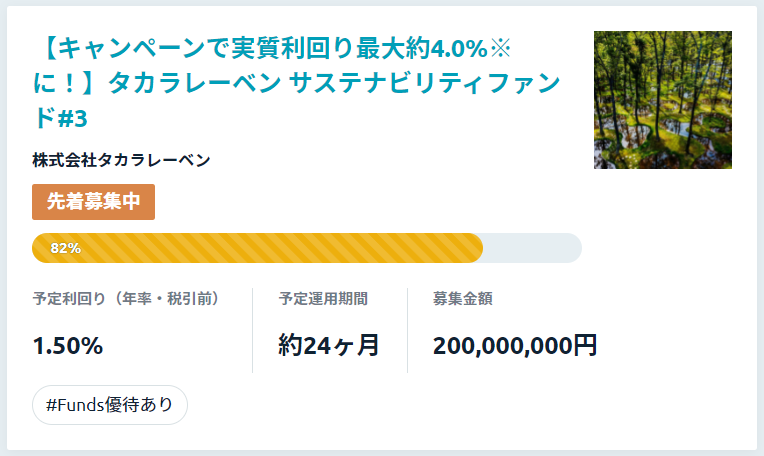764x456 pixels.
Task: Click the 予定運用期間 label
Action: (x=323, y=298)
